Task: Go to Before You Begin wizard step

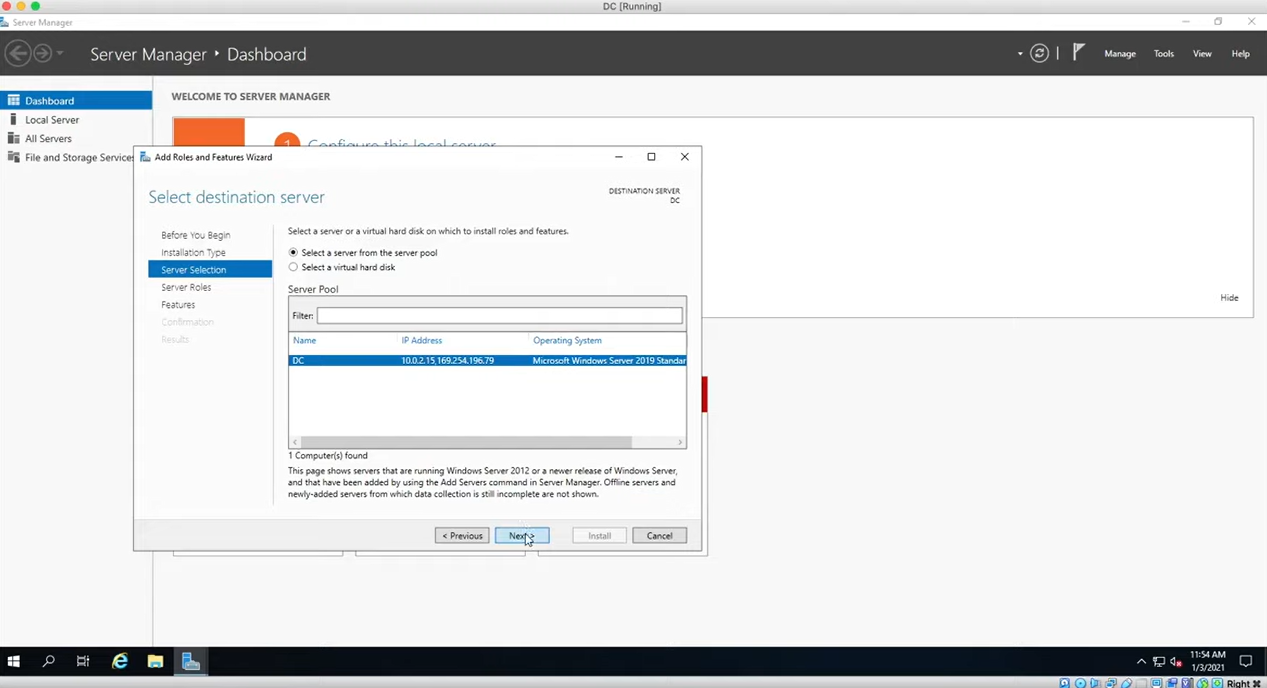Action: [x=196, y=235]
